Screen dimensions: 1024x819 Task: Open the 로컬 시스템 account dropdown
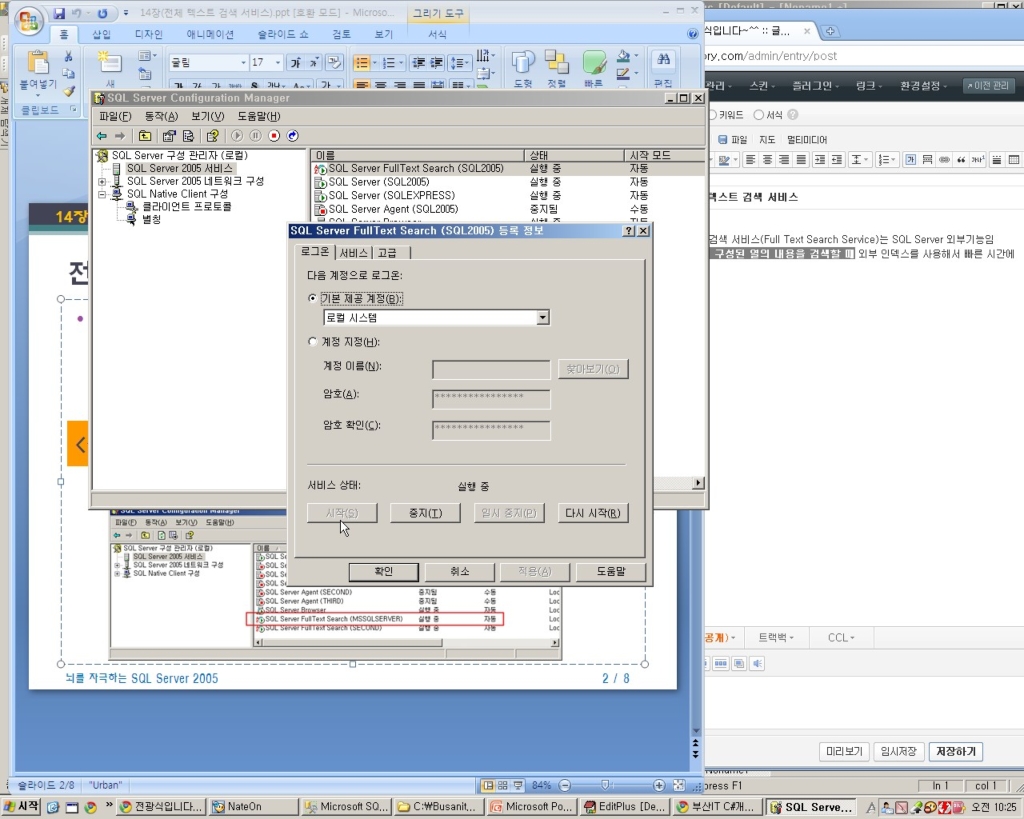tap(543, 317)
